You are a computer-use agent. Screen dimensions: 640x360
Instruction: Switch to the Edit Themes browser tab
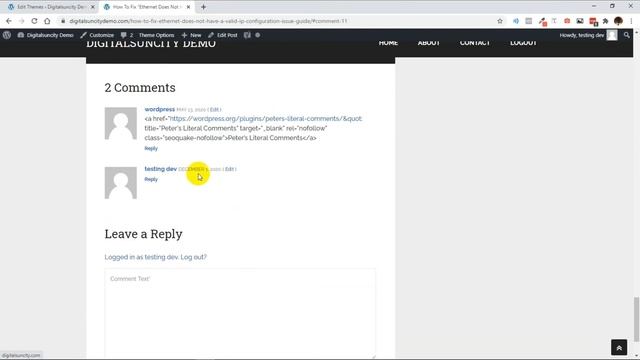[51, 7]
